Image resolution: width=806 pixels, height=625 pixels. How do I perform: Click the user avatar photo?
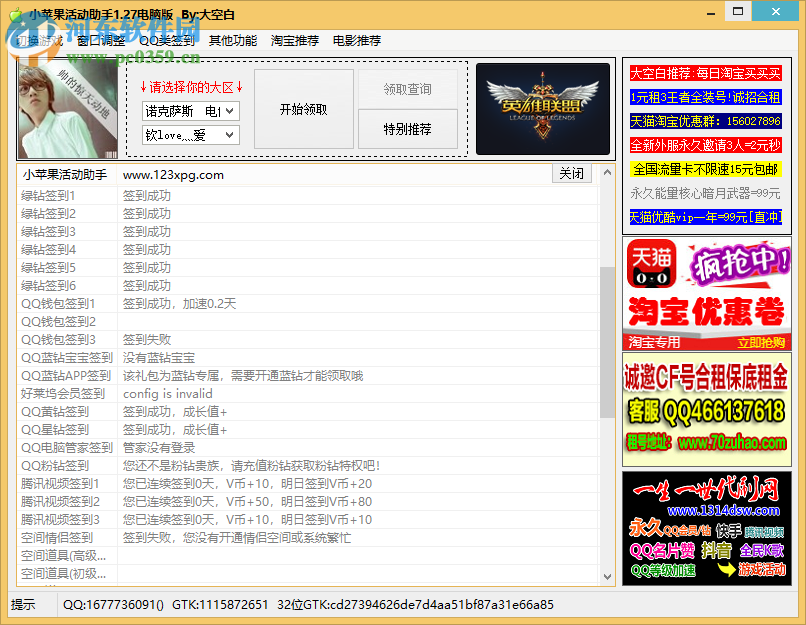click(68, 109)
